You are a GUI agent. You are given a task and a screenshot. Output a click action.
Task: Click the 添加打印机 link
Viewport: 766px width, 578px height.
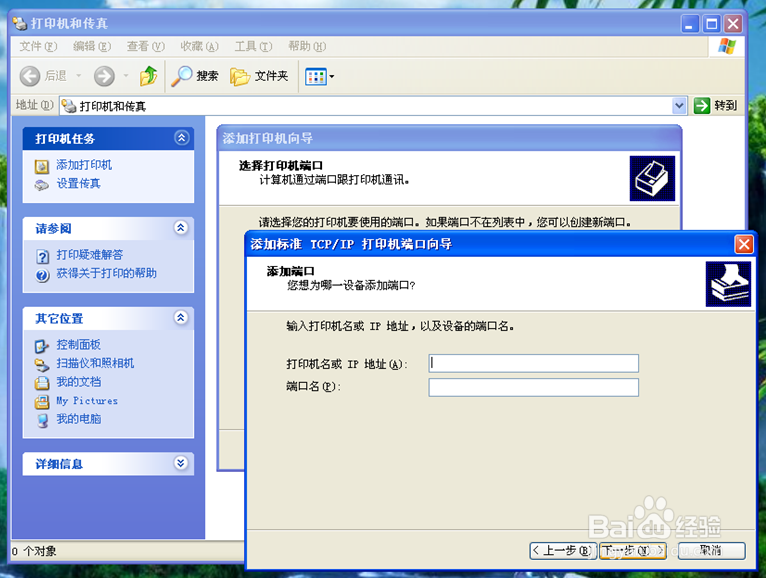tap(84, 165)
